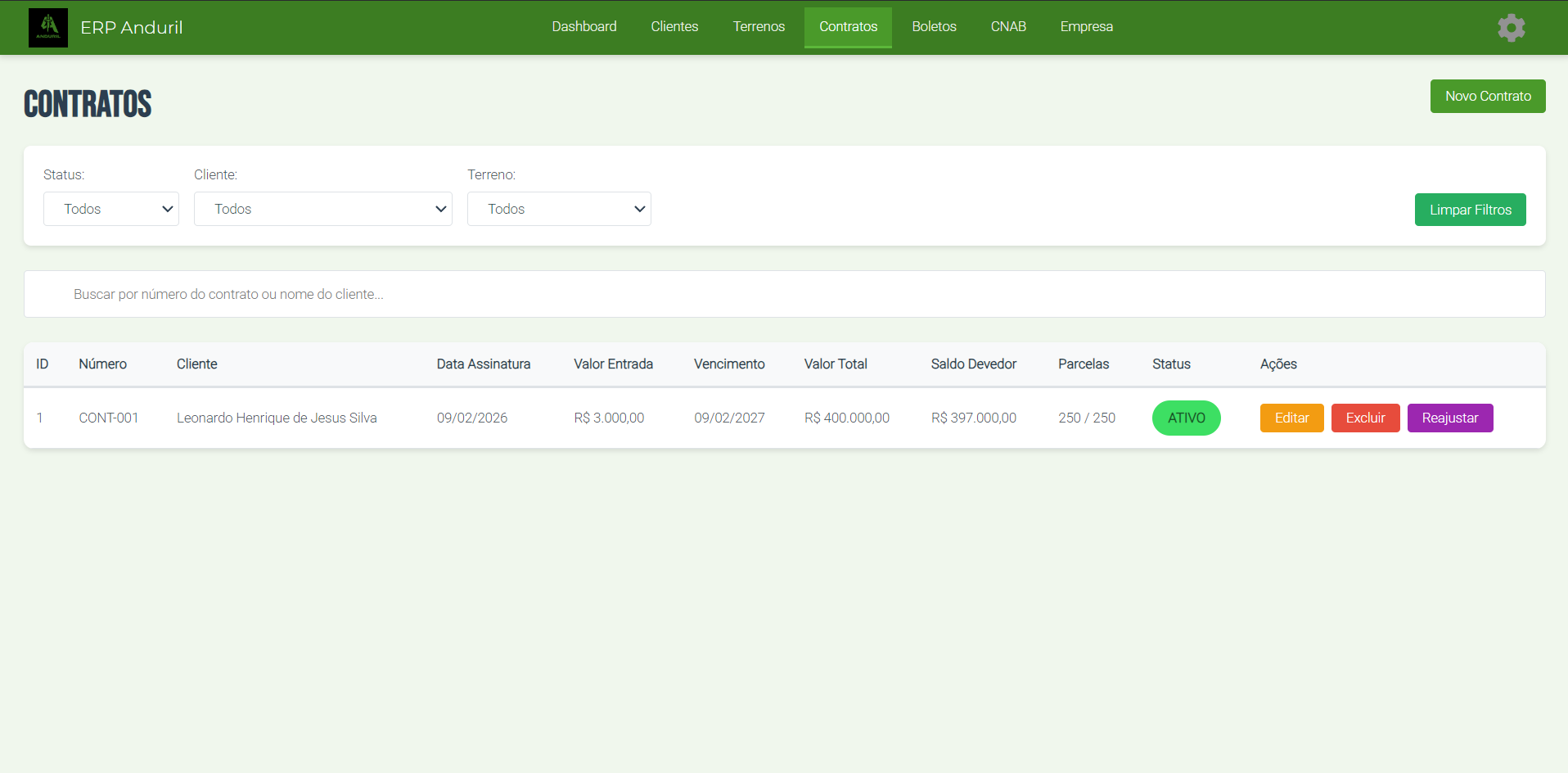Edit contract CONT-001 with the Editar button
The image size is (1568, 773).
point(1291,418)
